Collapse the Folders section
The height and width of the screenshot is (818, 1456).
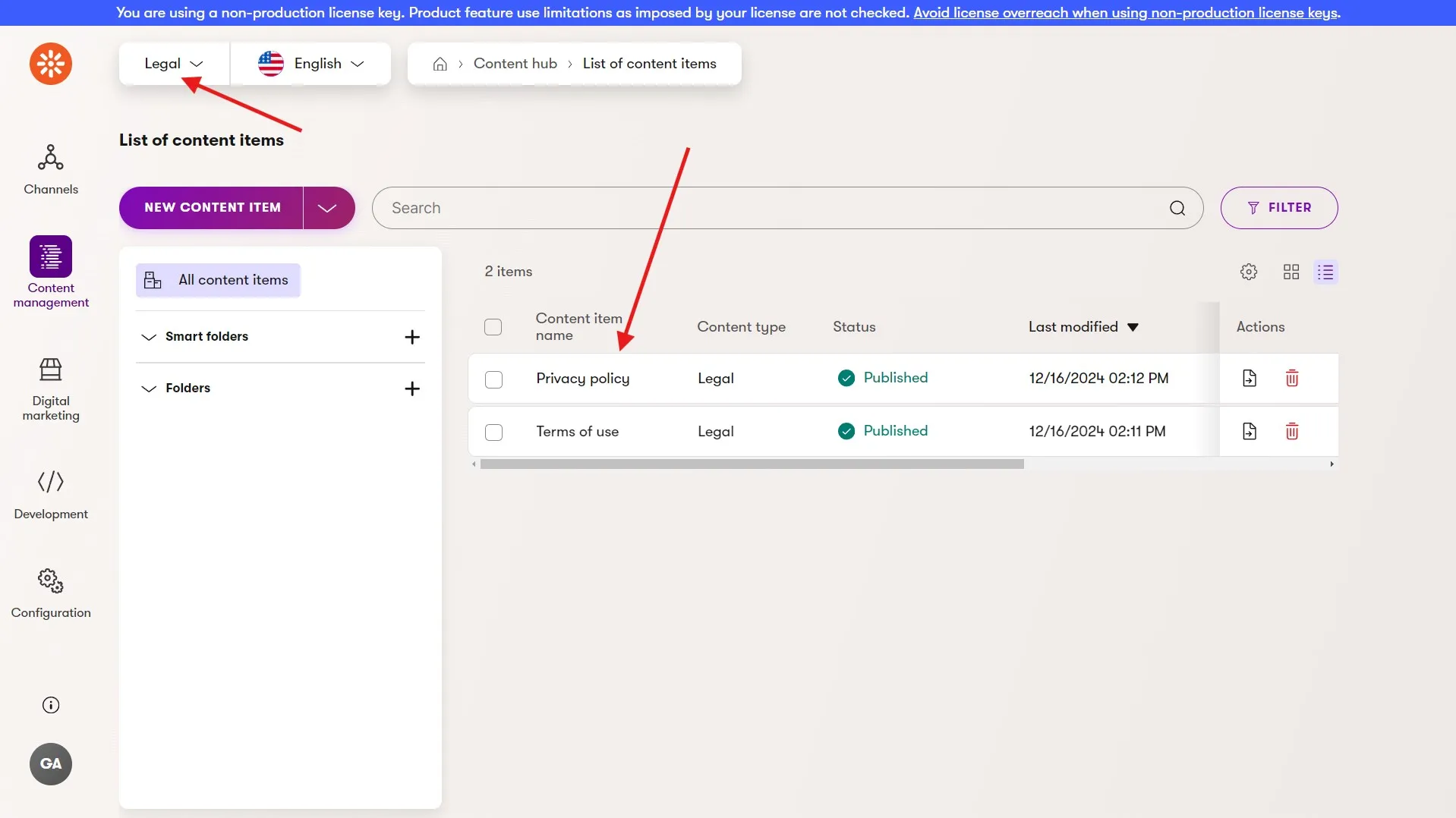tap(149, 389)
